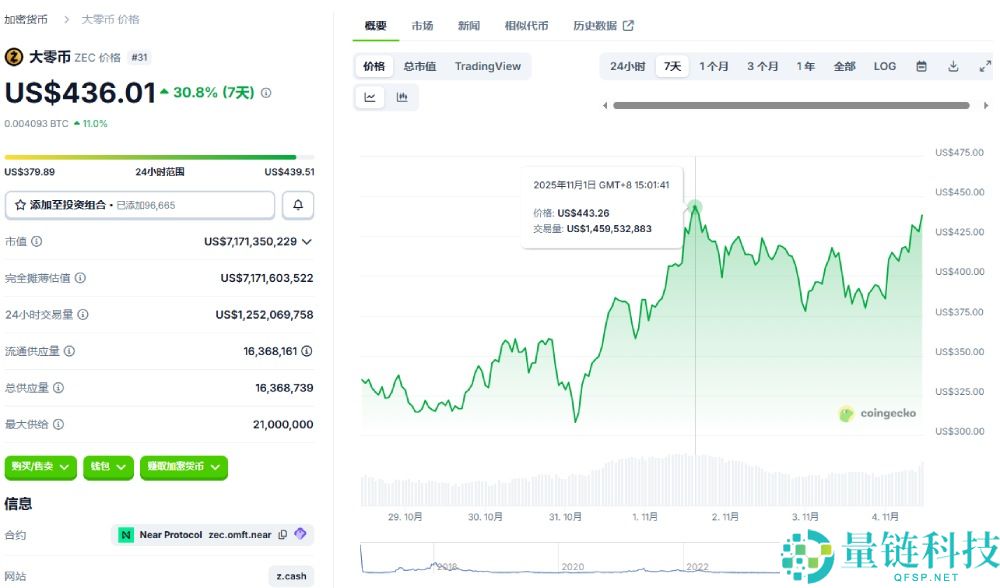1000x588 pixels.
Task: Open the 历史数据 tab
Action: pyautogui.click(x=603, y=26)
